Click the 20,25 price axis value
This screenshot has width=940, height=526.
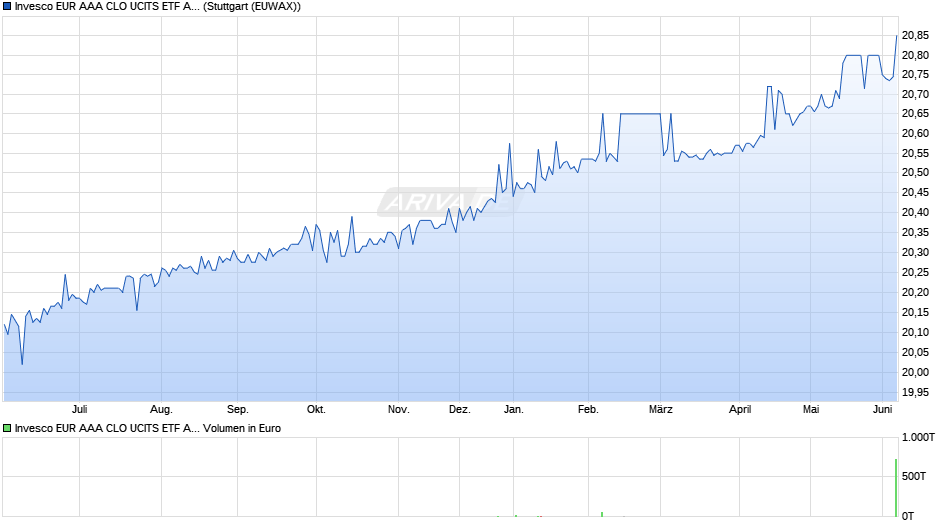915,273
